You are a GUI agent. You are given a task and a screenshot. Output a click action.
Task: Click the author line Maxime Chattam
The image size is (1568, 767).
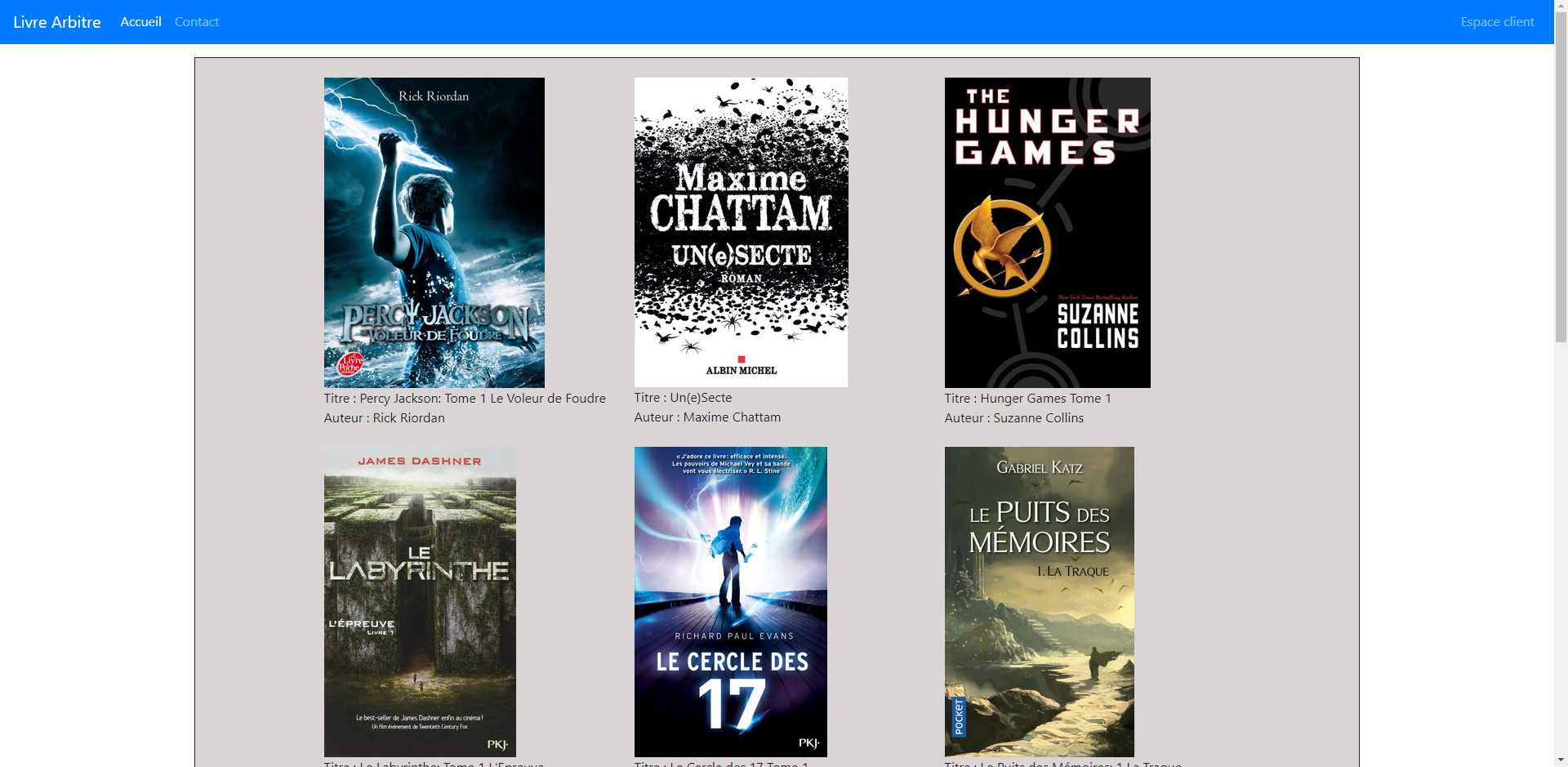[x=707, y=417]
